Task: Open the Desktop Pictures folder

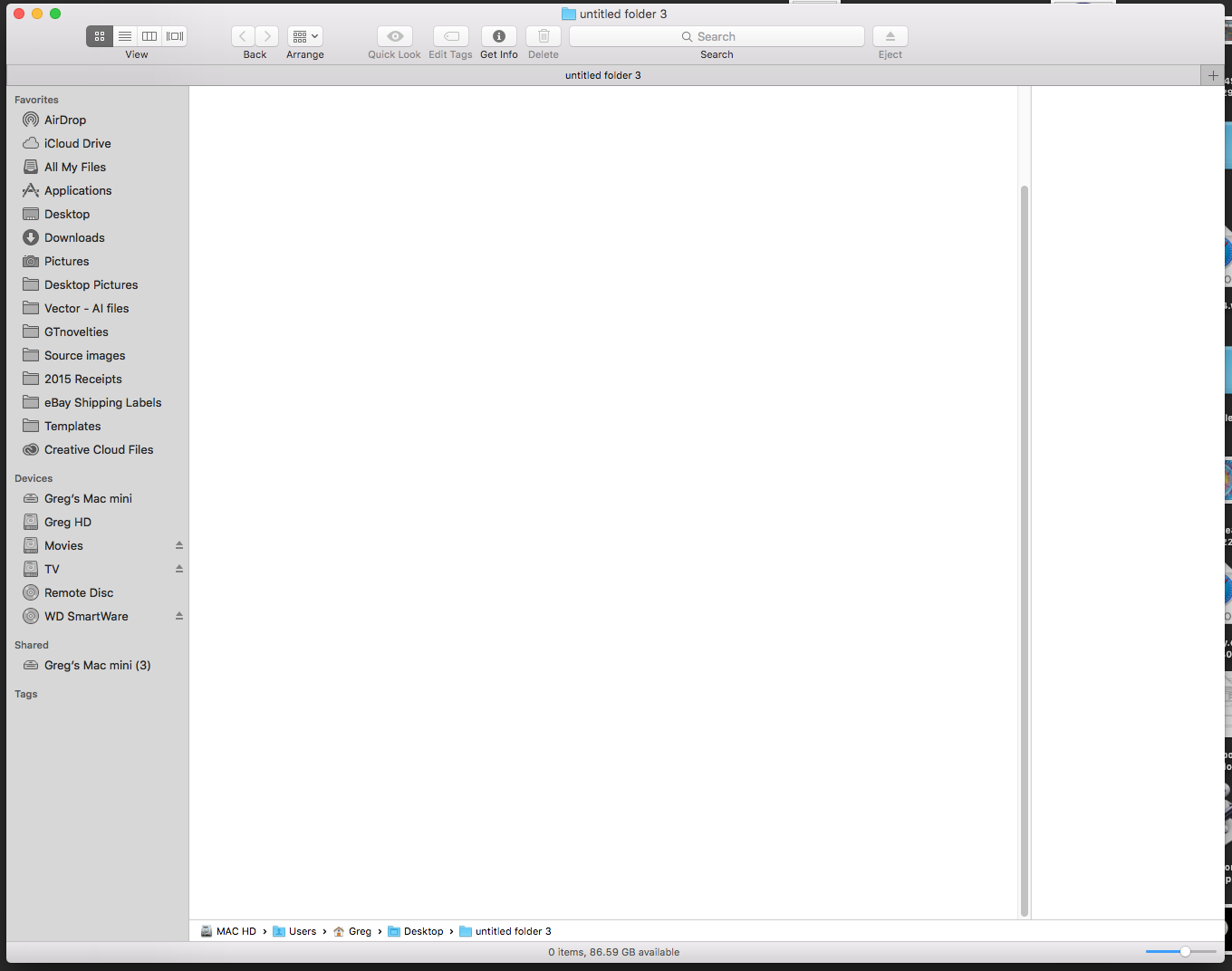Action: 91,284
